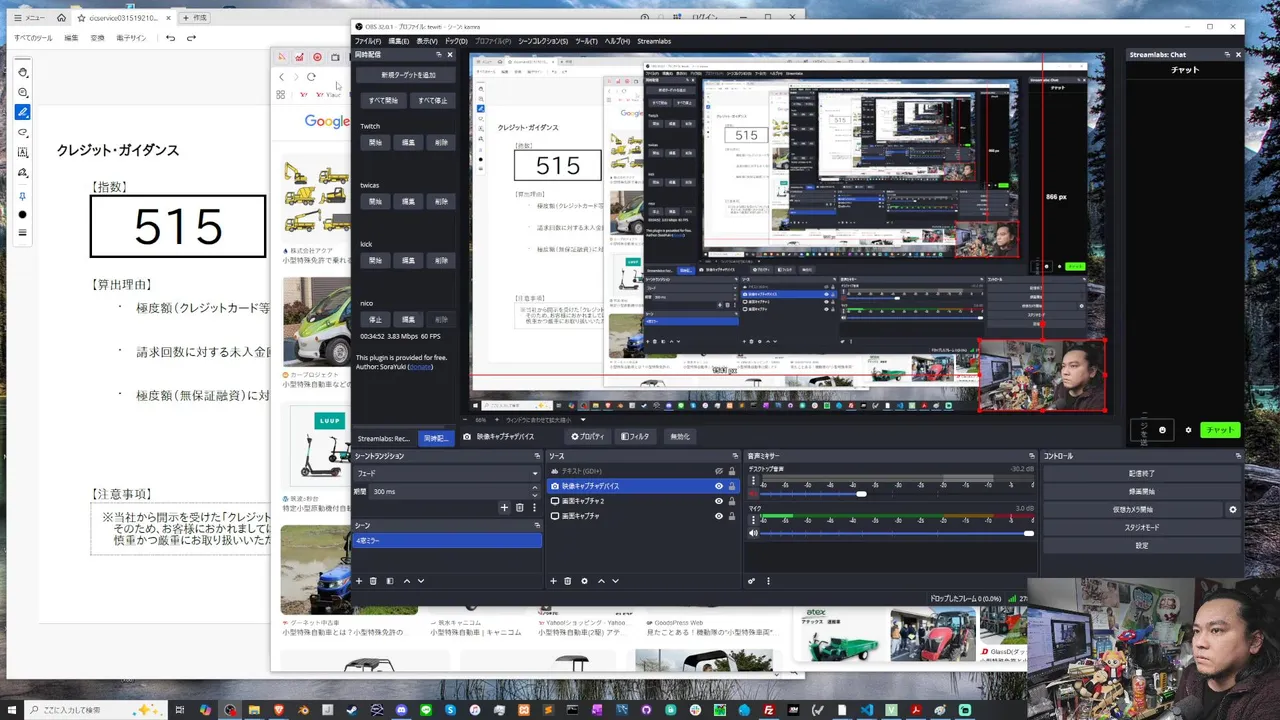Image resolution: width=1280 pixels, height=720 pixels.
Task: Open OBS 編集(E) menu
Action: (x=398, y=41)
